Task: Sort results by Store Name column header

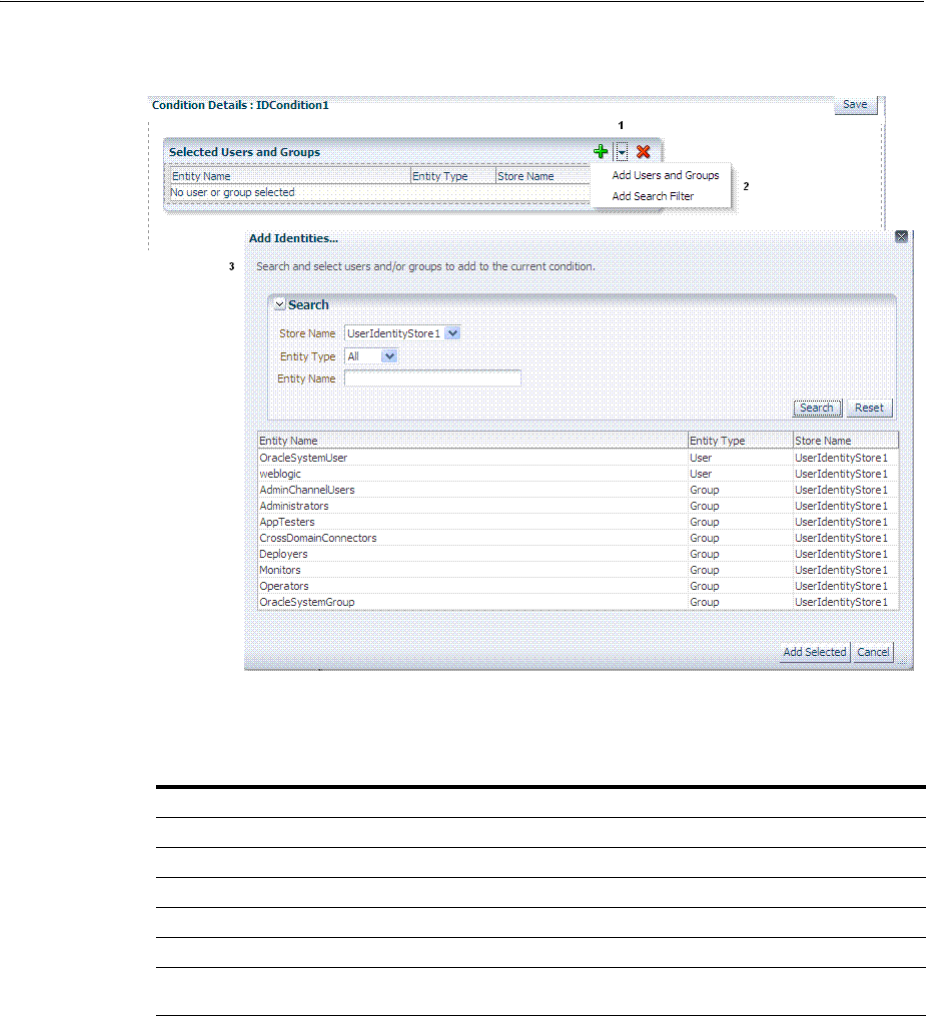Action: click(x=846, y=441)
